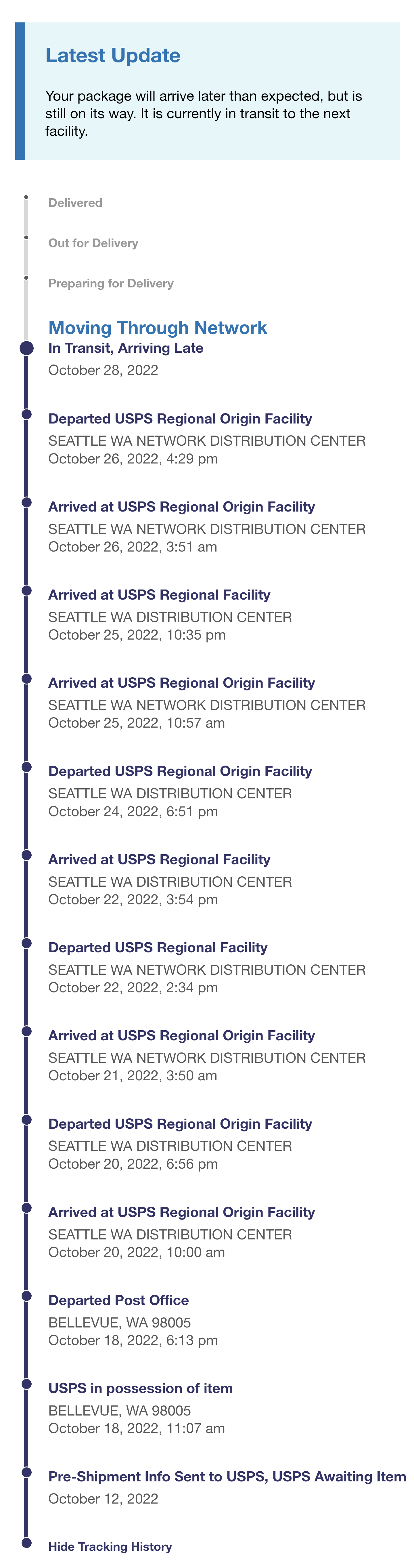The height and width of the screenshot is (1568, 414).
Task: Click the Departed Post Office event dot
Action: (x=26, y=1296)
